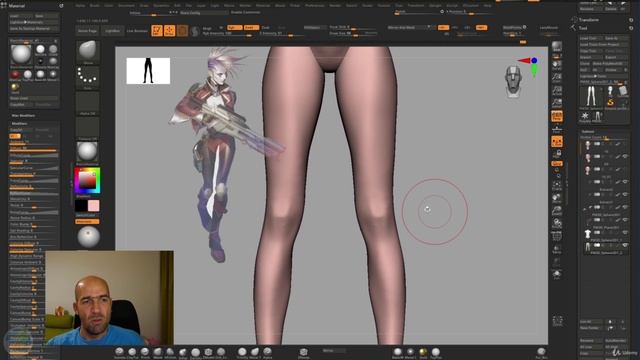Open LightBox from top shelf
Image resolution: width=640 pixels, height=360 pixels.
pos(112,31)
